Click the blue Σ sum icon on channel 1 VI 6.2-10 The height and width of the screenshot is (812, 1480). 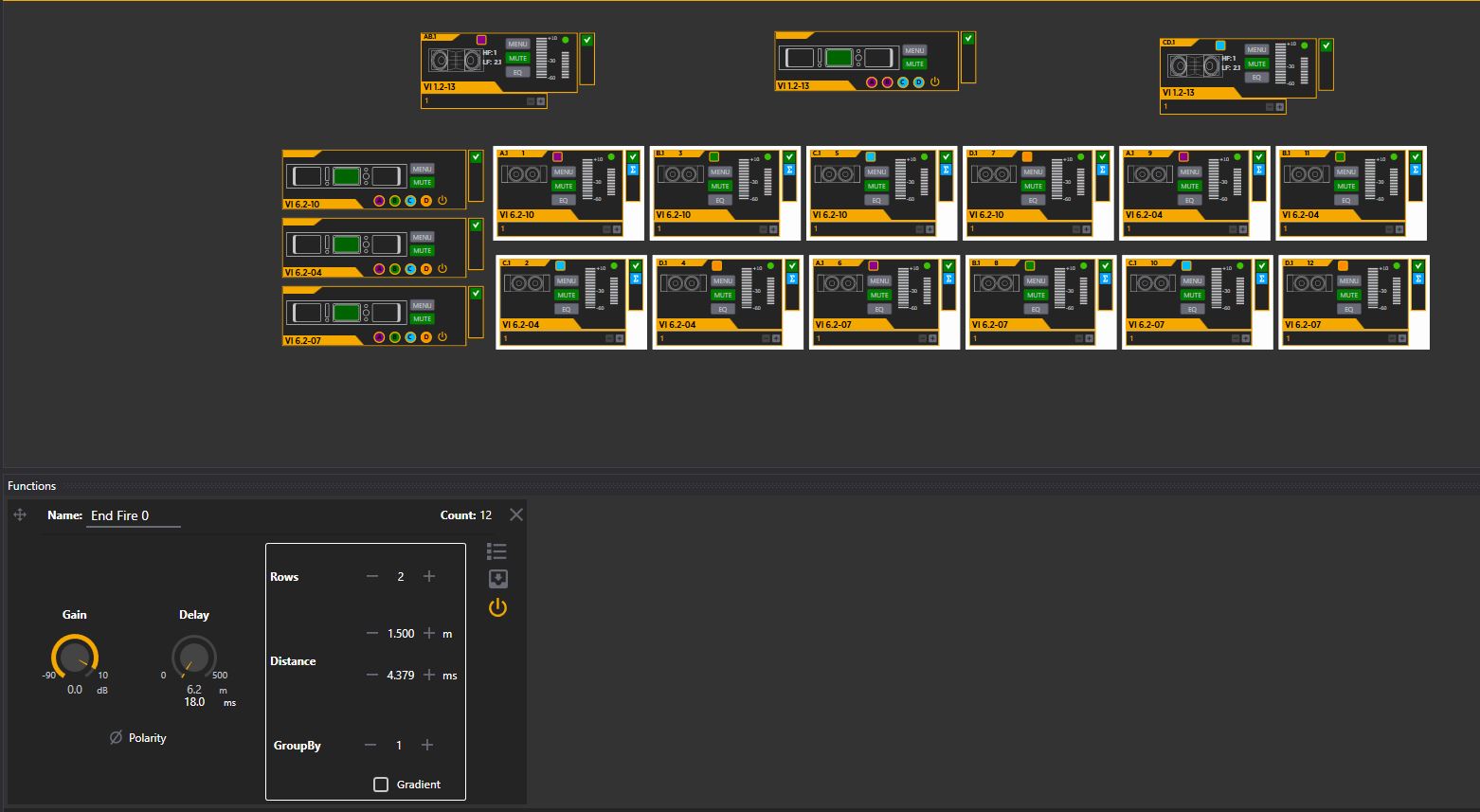point(634,168)
